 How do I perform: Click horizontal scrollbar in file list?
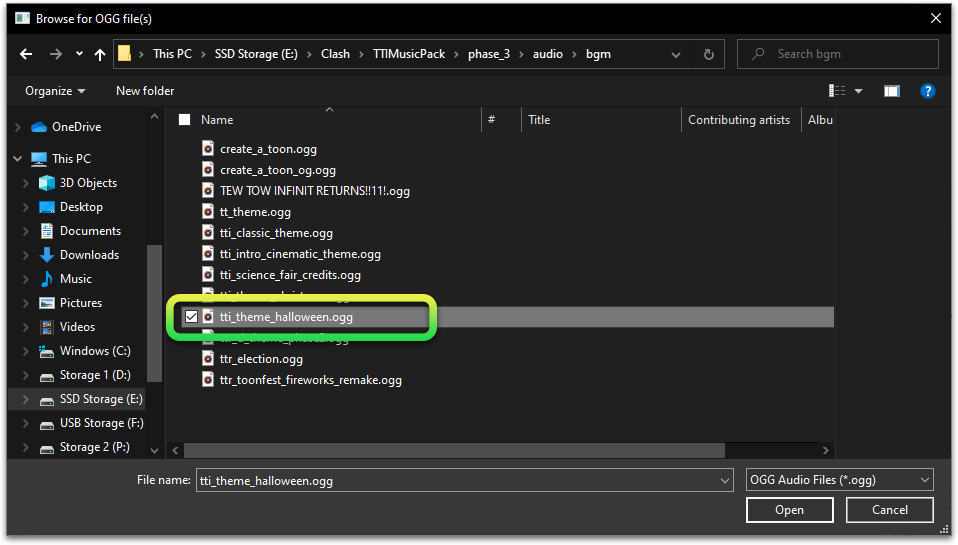(454, 451)
